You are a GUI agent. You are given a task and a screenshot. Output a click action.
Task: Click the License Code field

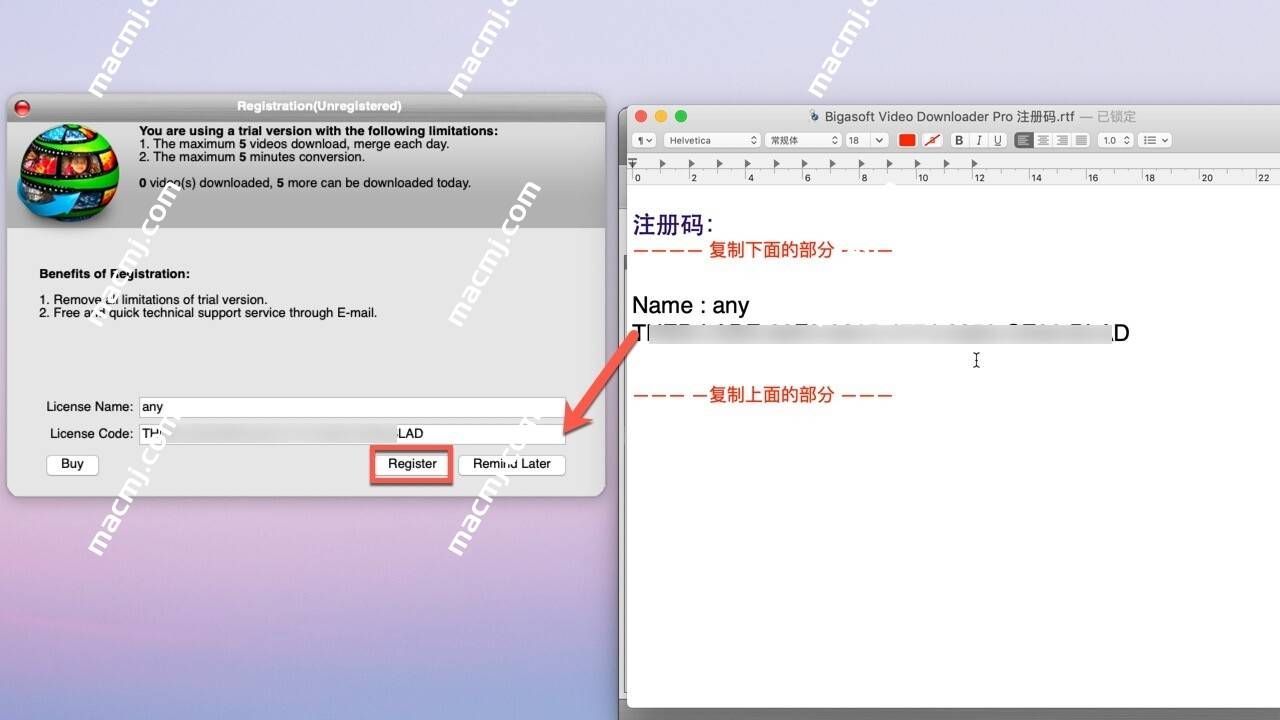(x=352, y=434)
